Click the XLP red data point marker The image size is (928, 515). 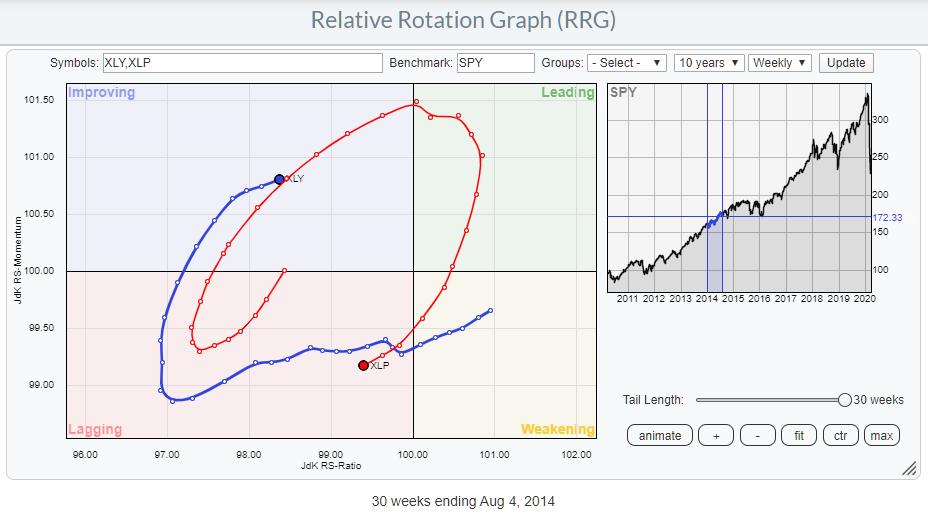pos(363,366)
